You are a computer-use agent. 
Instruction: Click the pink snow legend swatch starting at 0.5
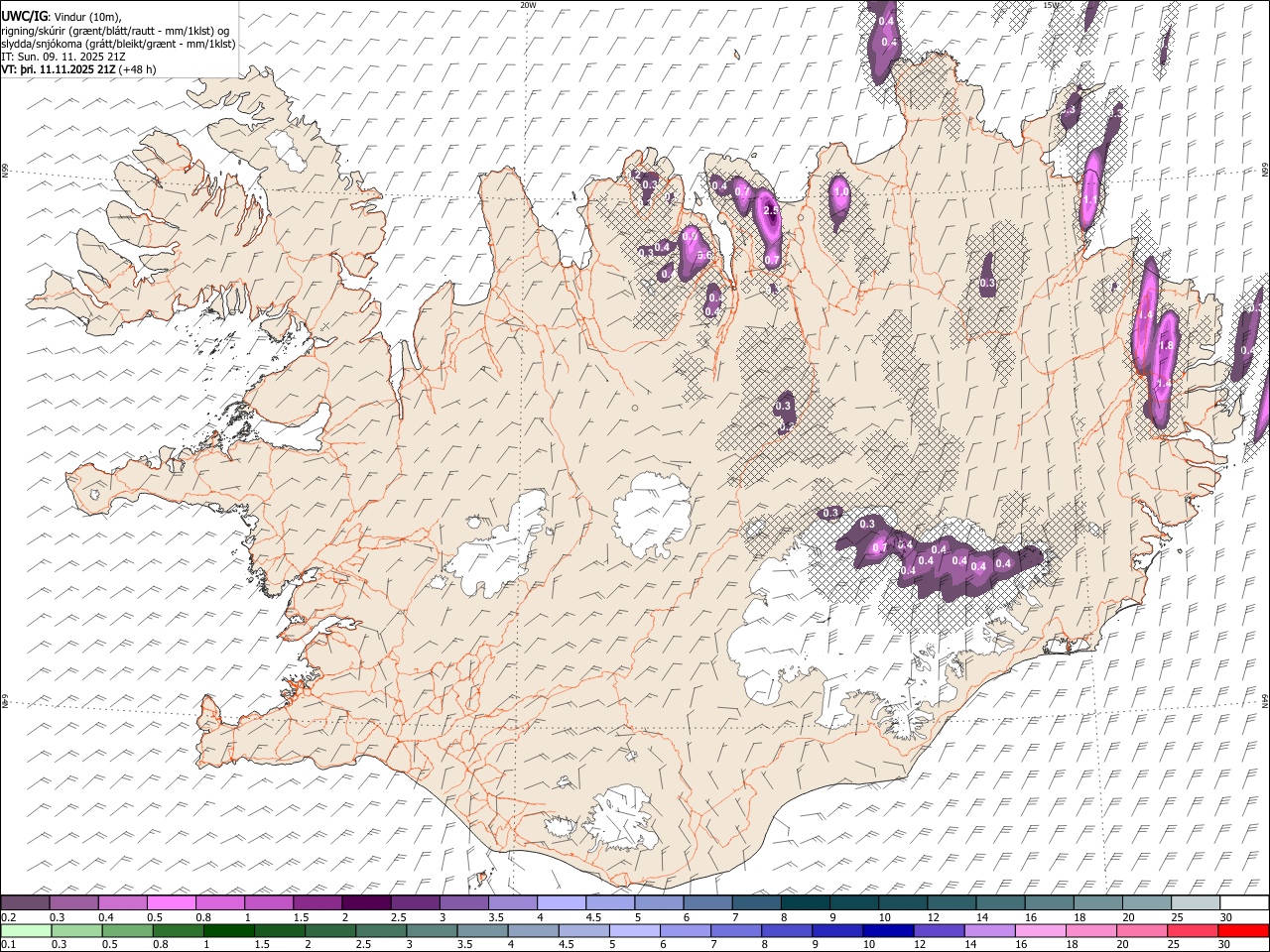[x=172, y=903]
